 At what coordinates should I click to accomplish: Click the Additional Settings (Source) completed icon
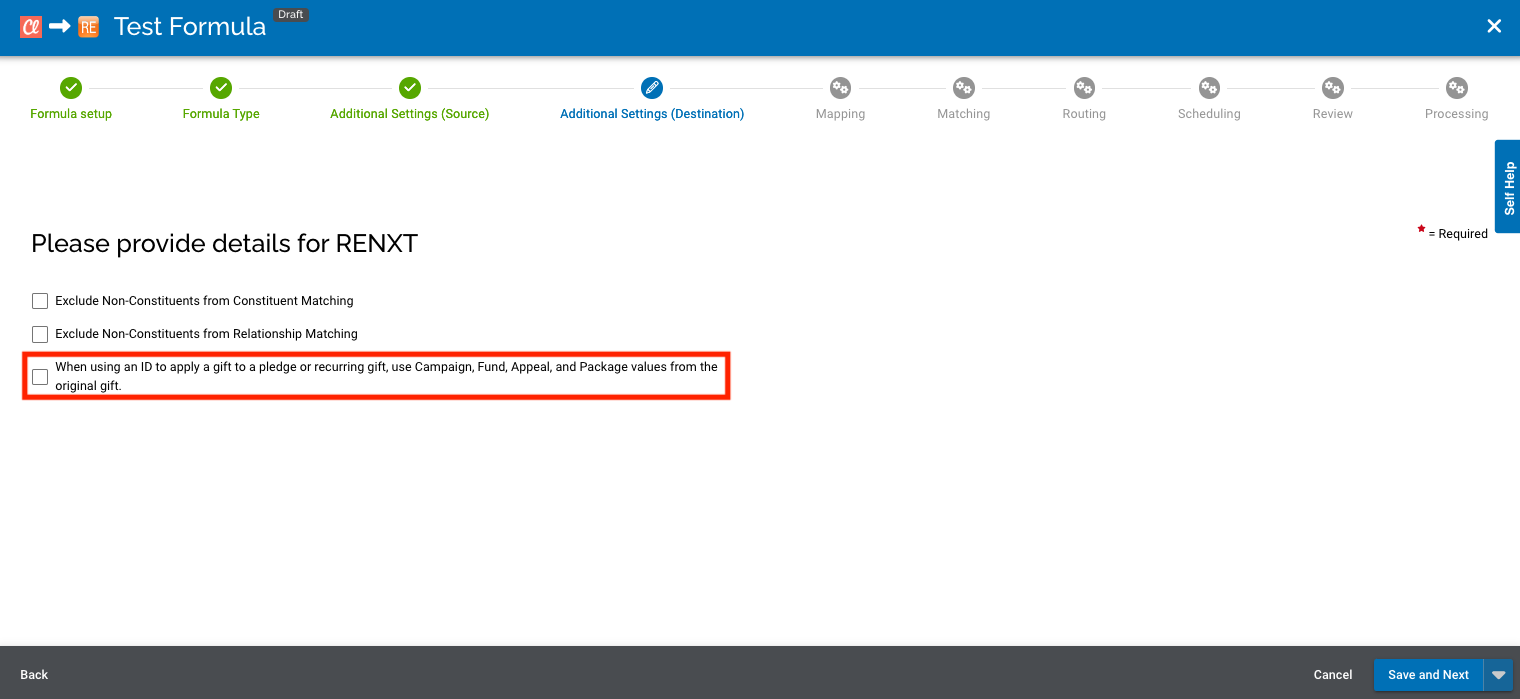tap(409, 88)
